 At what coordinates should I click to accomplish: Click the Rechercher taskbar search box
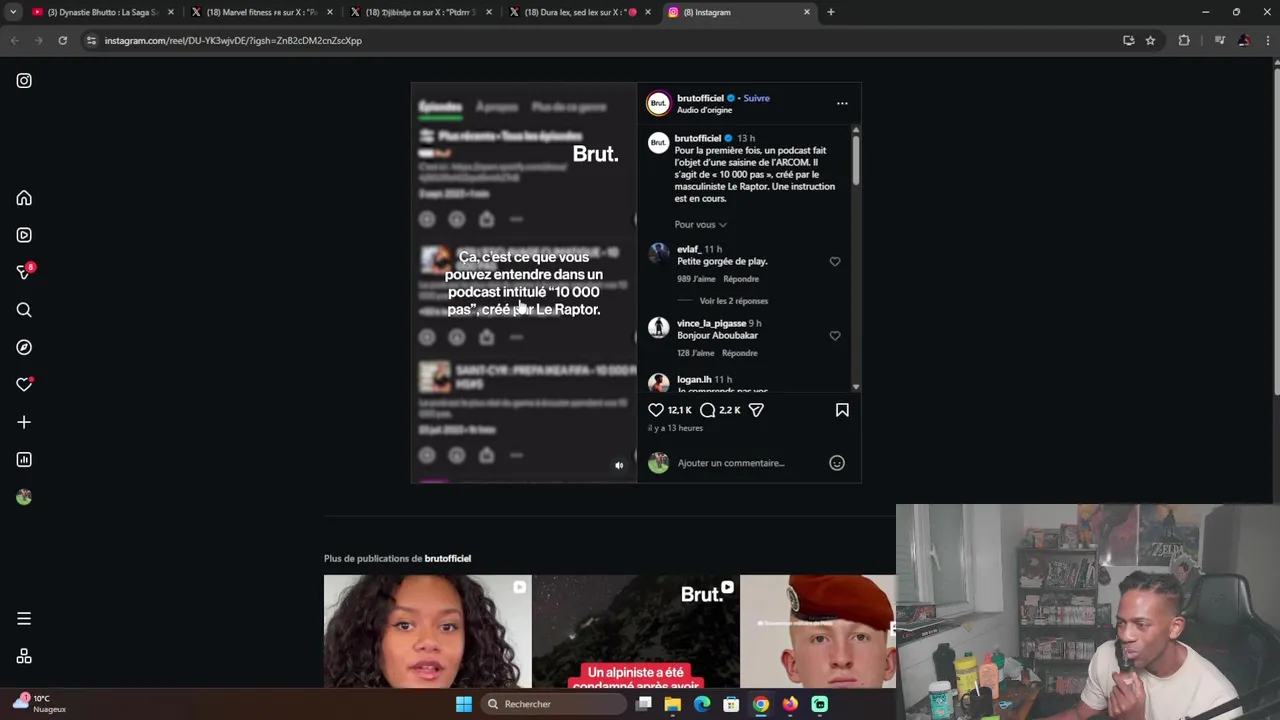(x=553, y=704)
